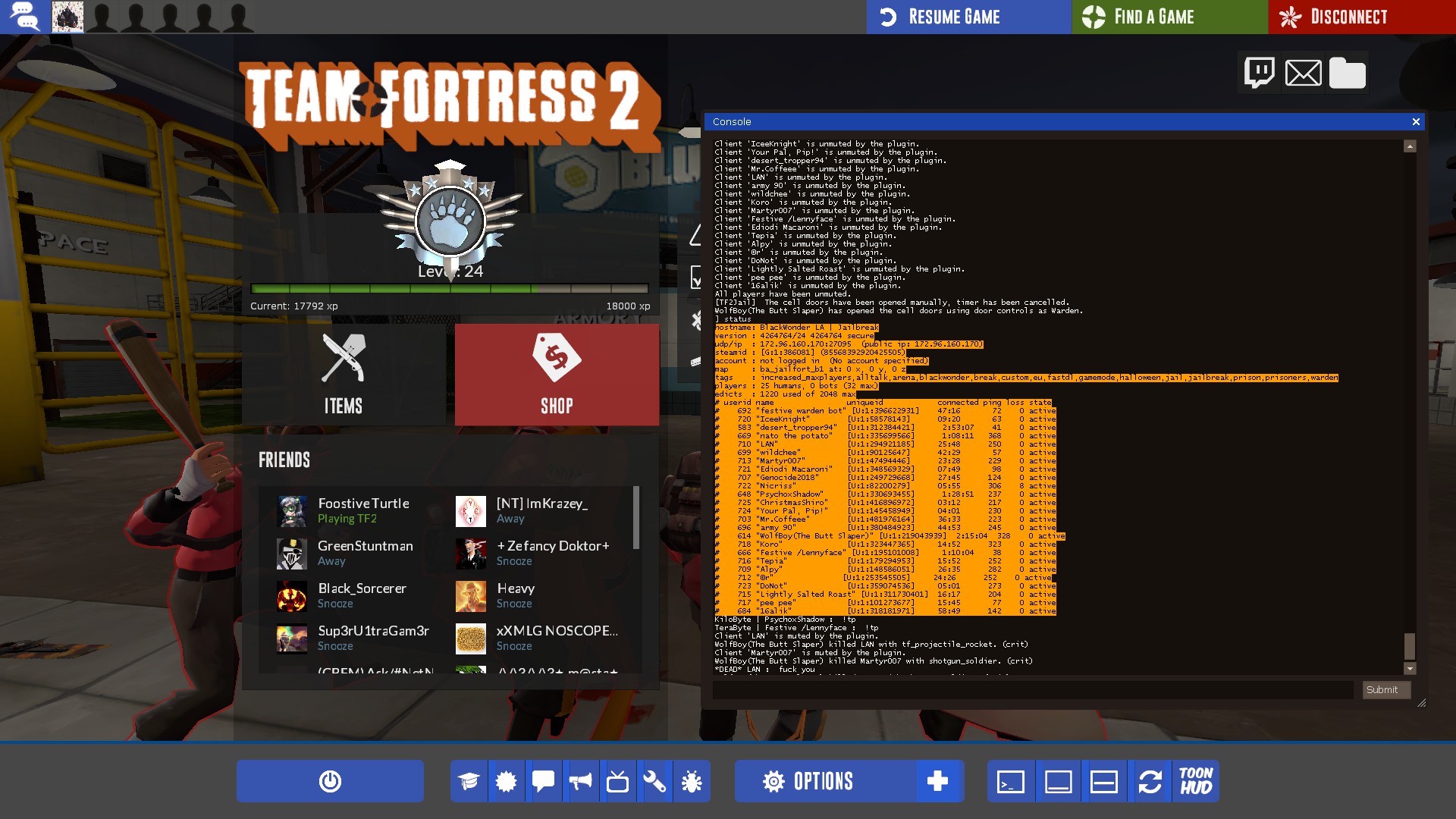Click Resume Game

[x=968, y=17]
